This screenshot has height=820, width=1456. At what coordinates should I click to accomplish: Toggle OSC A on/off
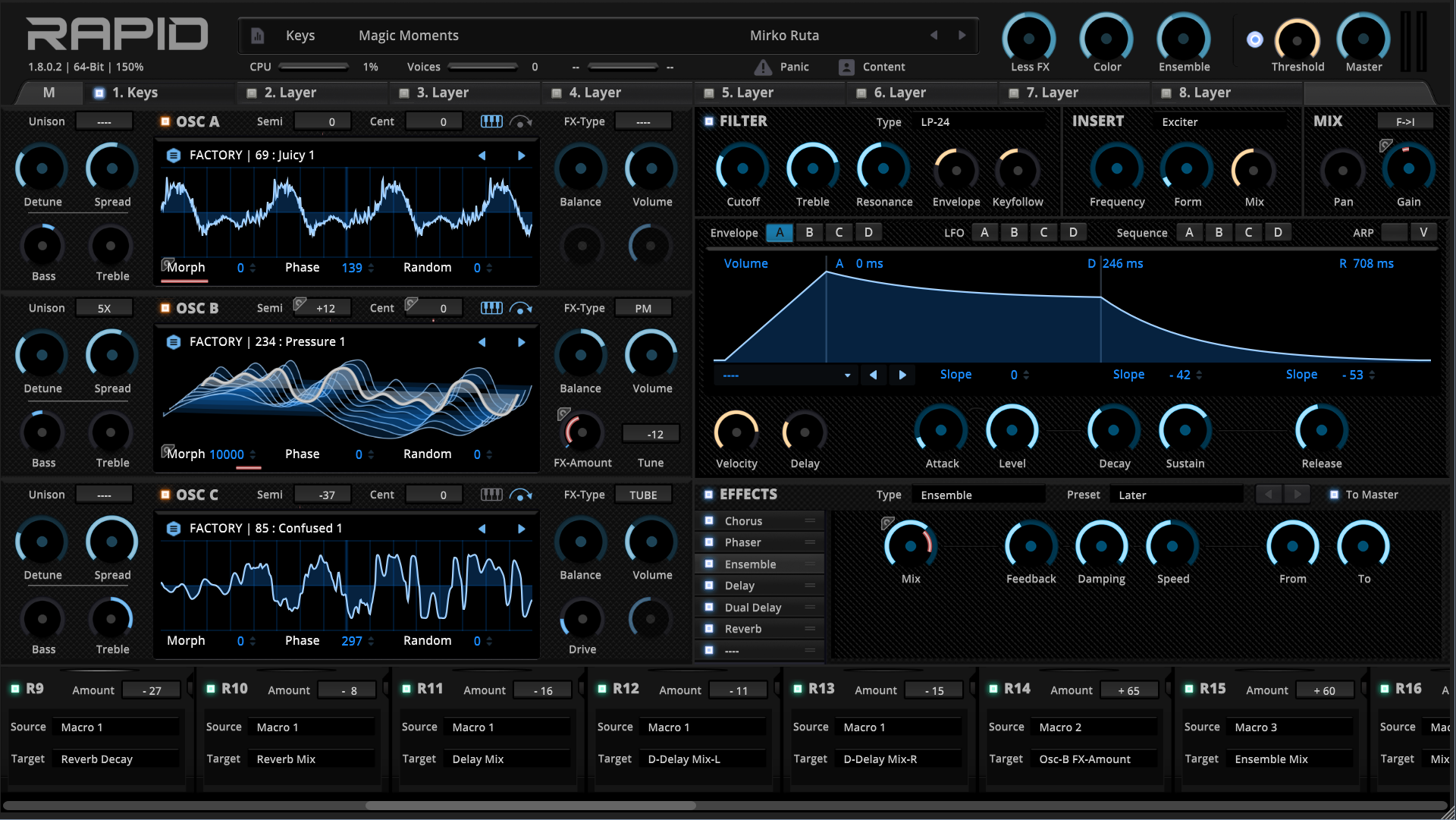point(165,121)
